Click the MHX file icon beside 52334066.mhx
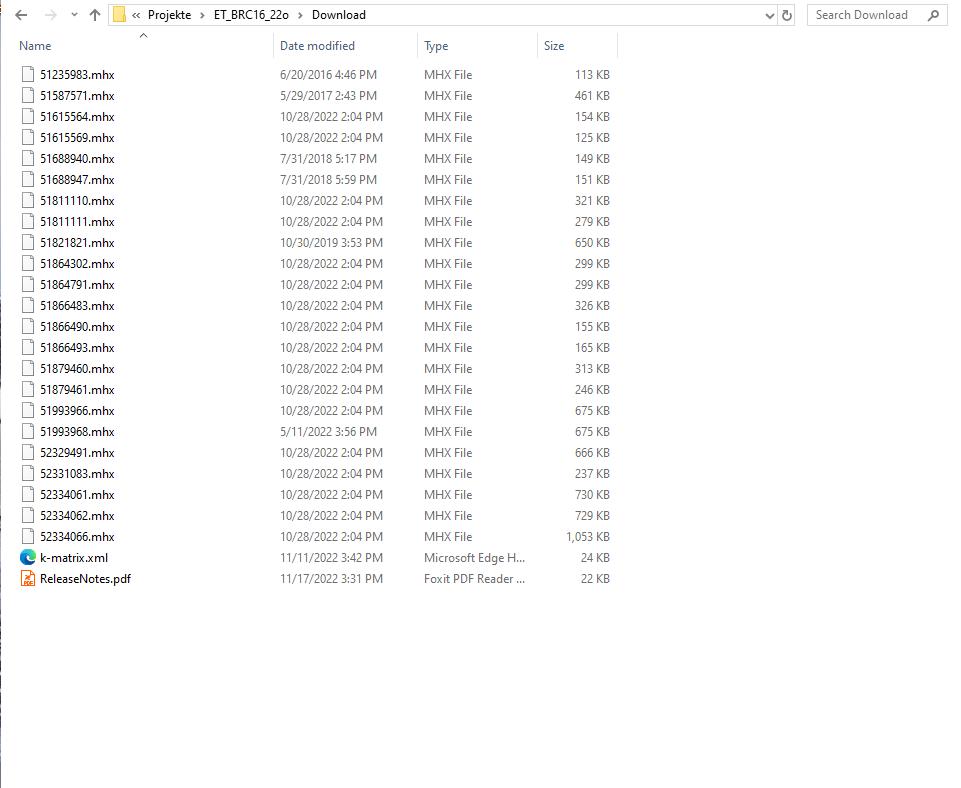The height and width of the screenshot is (788, 961). tap(26, 536)
